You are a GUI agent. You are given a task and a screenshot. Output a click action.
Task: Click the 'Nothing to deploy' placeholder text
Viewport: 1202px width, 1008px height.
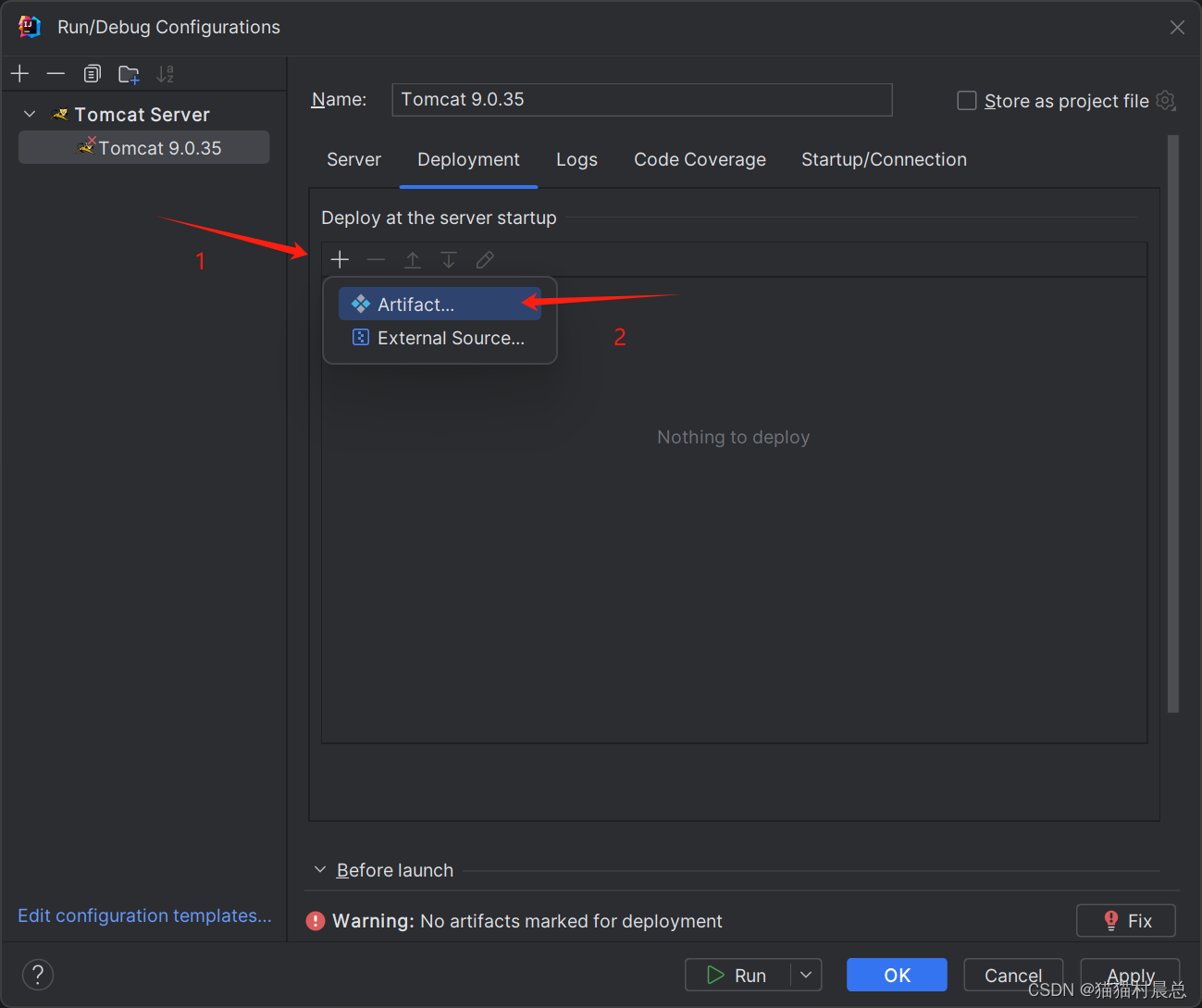(x=734, y=437)
